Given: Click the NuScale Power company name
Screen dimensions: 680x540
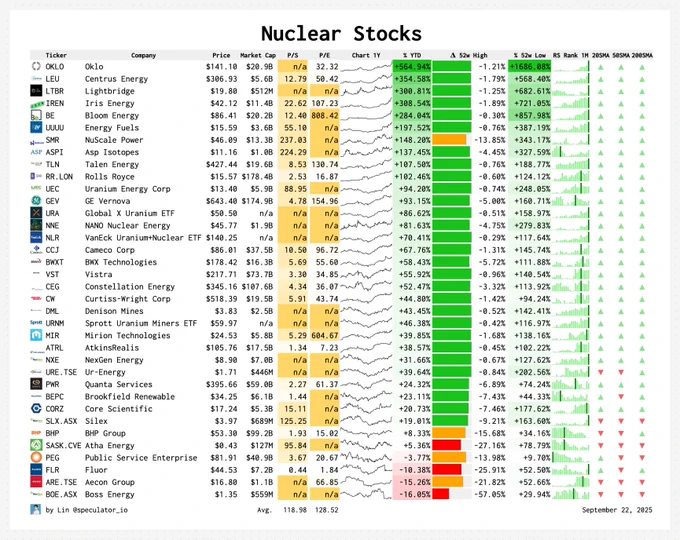Looking at the screenshot, I should click(x=114, y=140).
